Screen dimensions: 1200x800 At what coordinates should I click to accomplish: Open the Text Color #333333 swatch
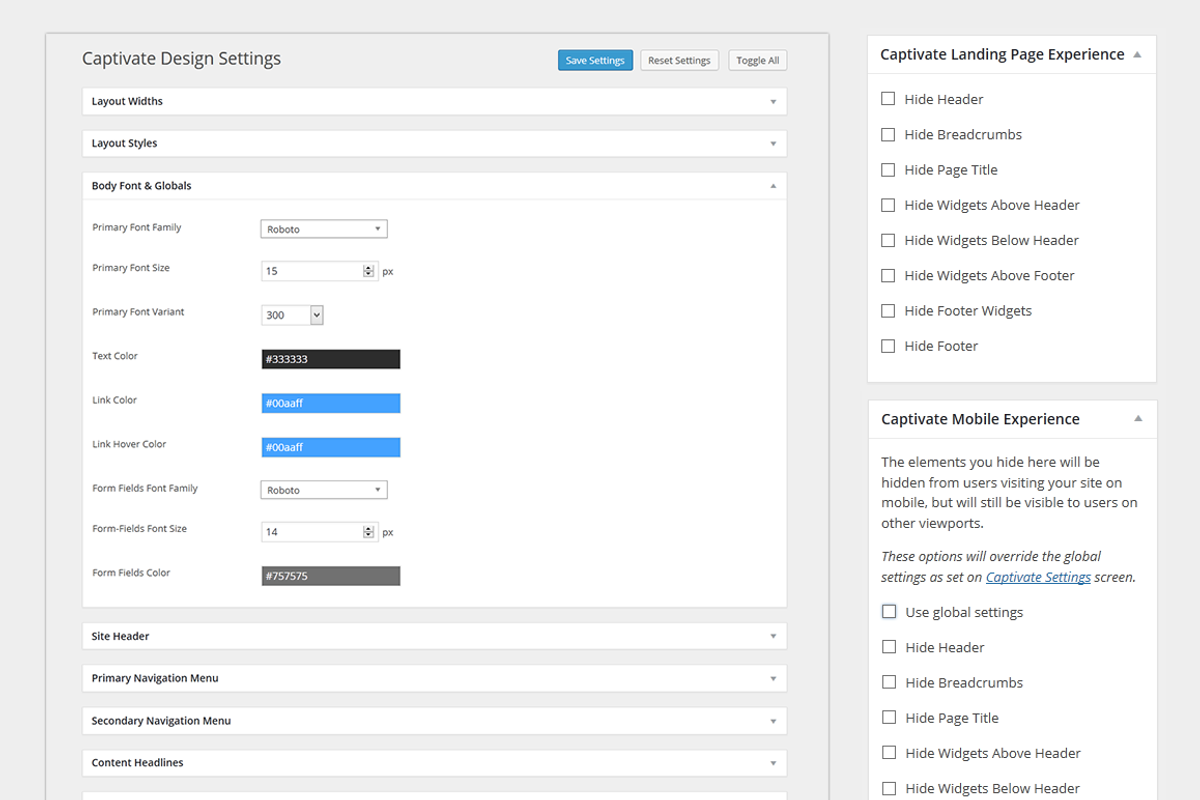click(x=331, y=359)
